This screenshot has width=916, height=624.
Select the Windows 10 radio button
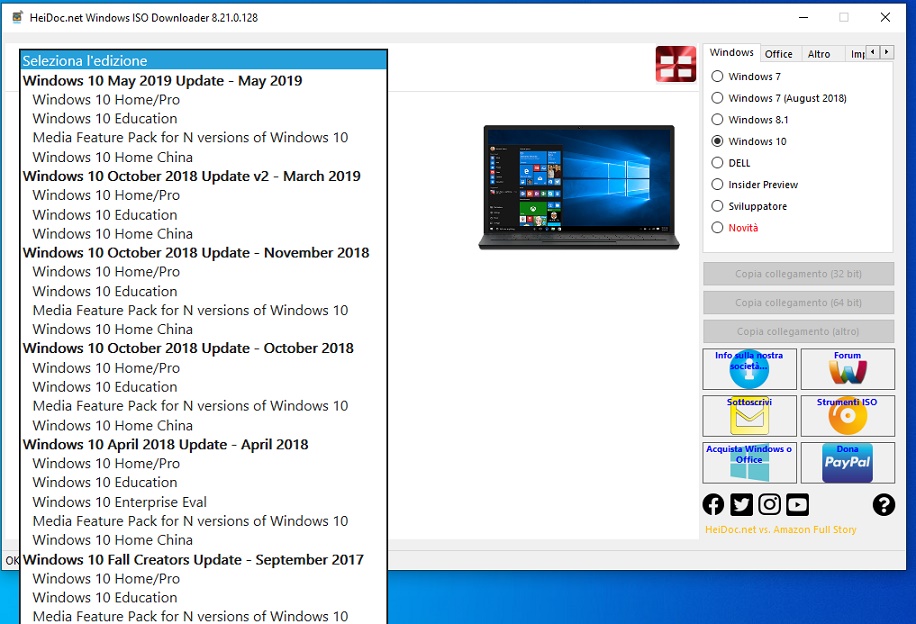click(748, 141)
